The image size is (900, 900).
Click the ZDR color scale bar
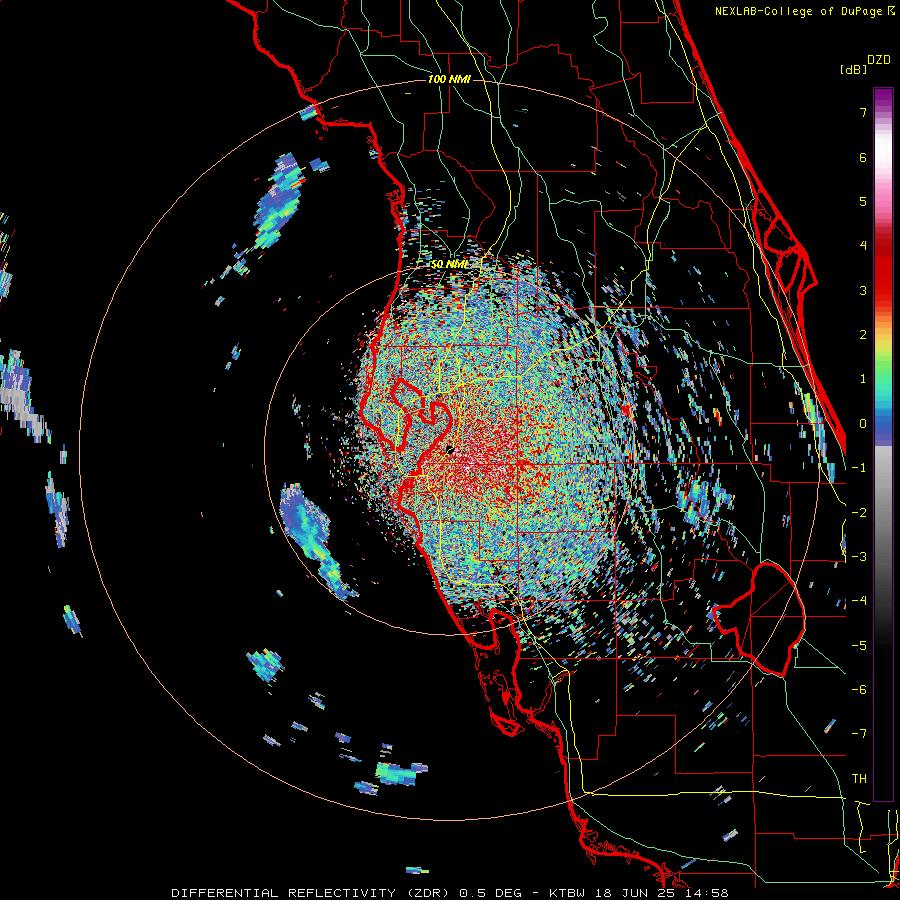(x=883, y=444)
